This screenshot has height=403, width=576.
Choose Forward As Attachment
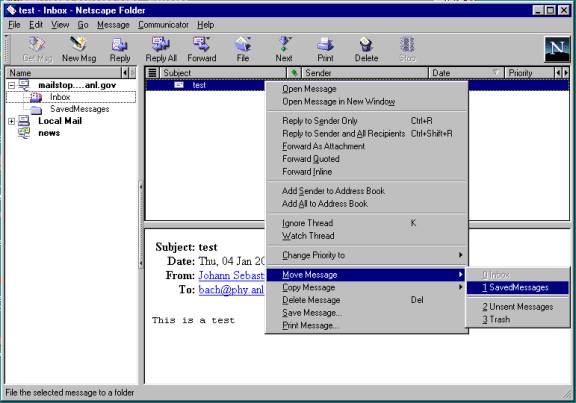pos(367,146)
